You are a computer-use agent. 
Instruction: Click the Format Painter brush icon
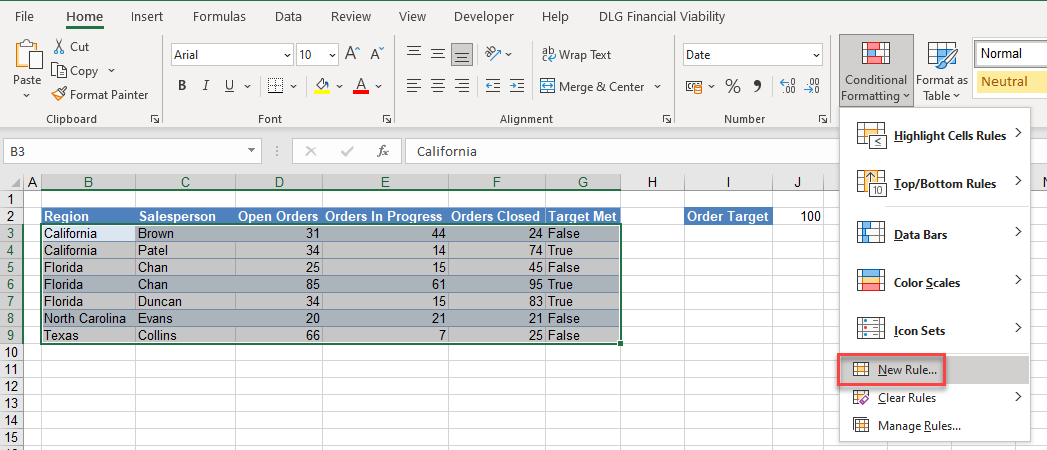(x=60, y=95)
